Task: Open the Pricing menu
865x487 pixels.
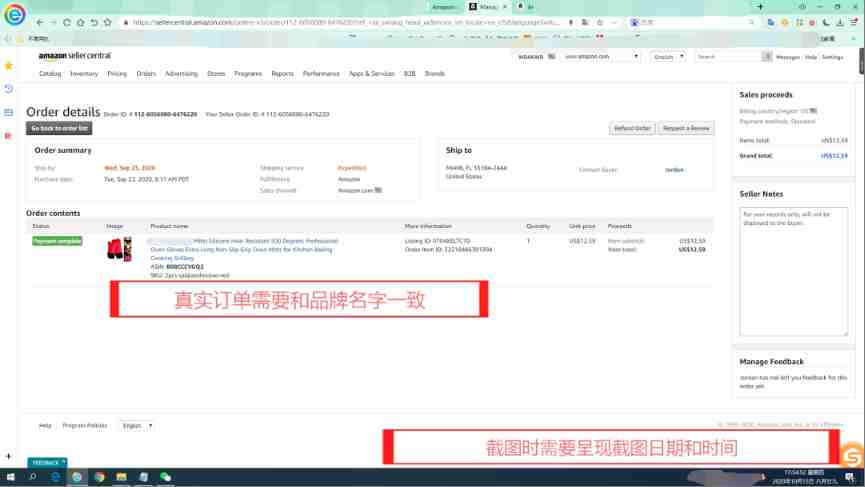Action: coord(117,73)
